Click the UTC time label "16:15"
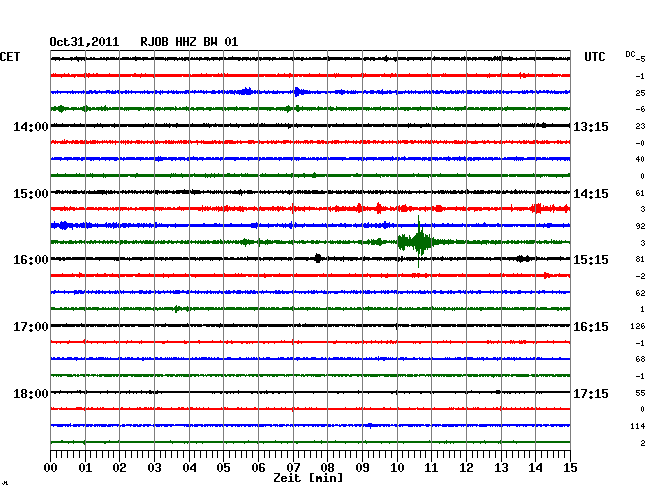 coord(591,327)
